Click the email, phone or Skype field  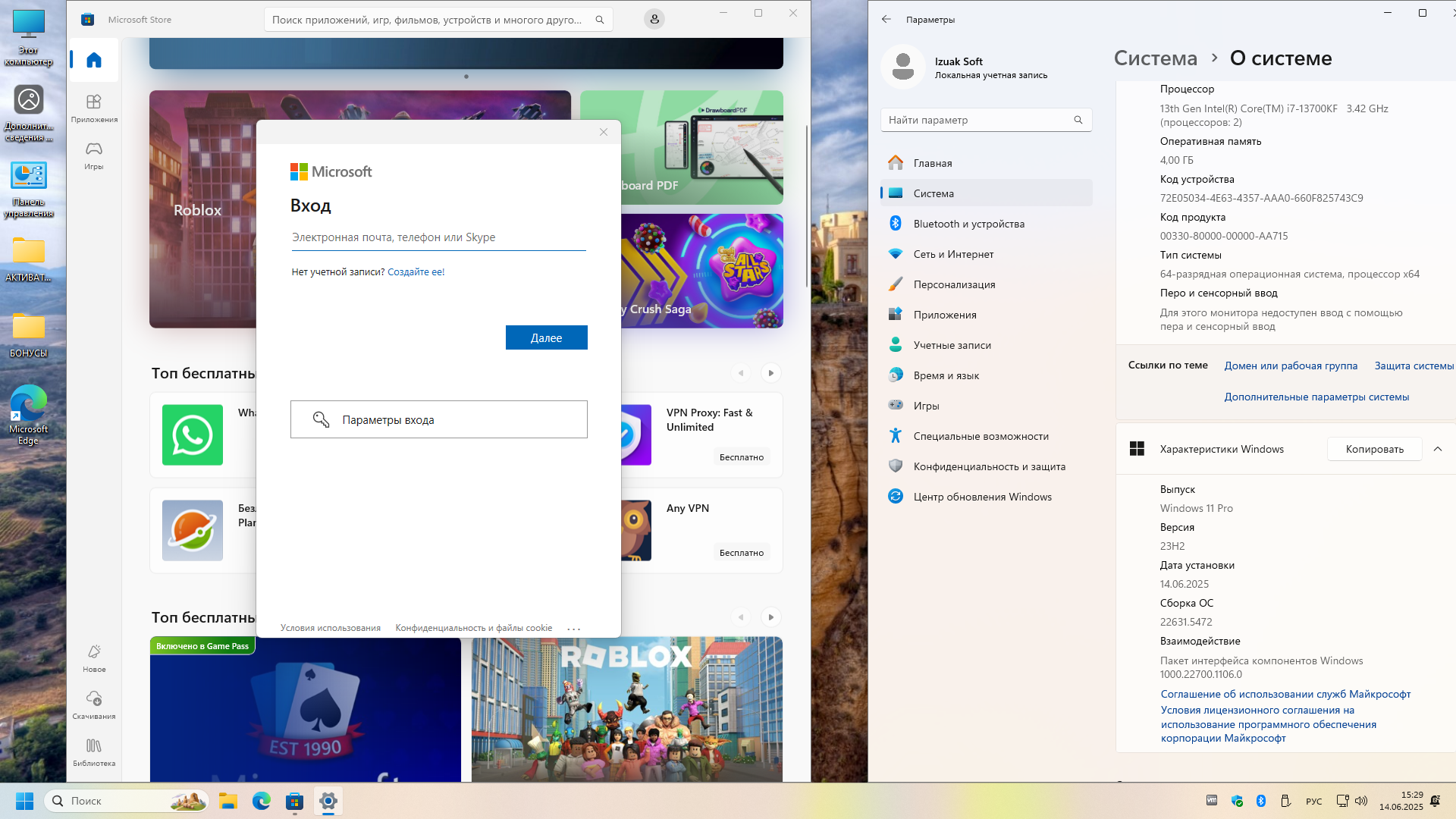pos(438,237)
